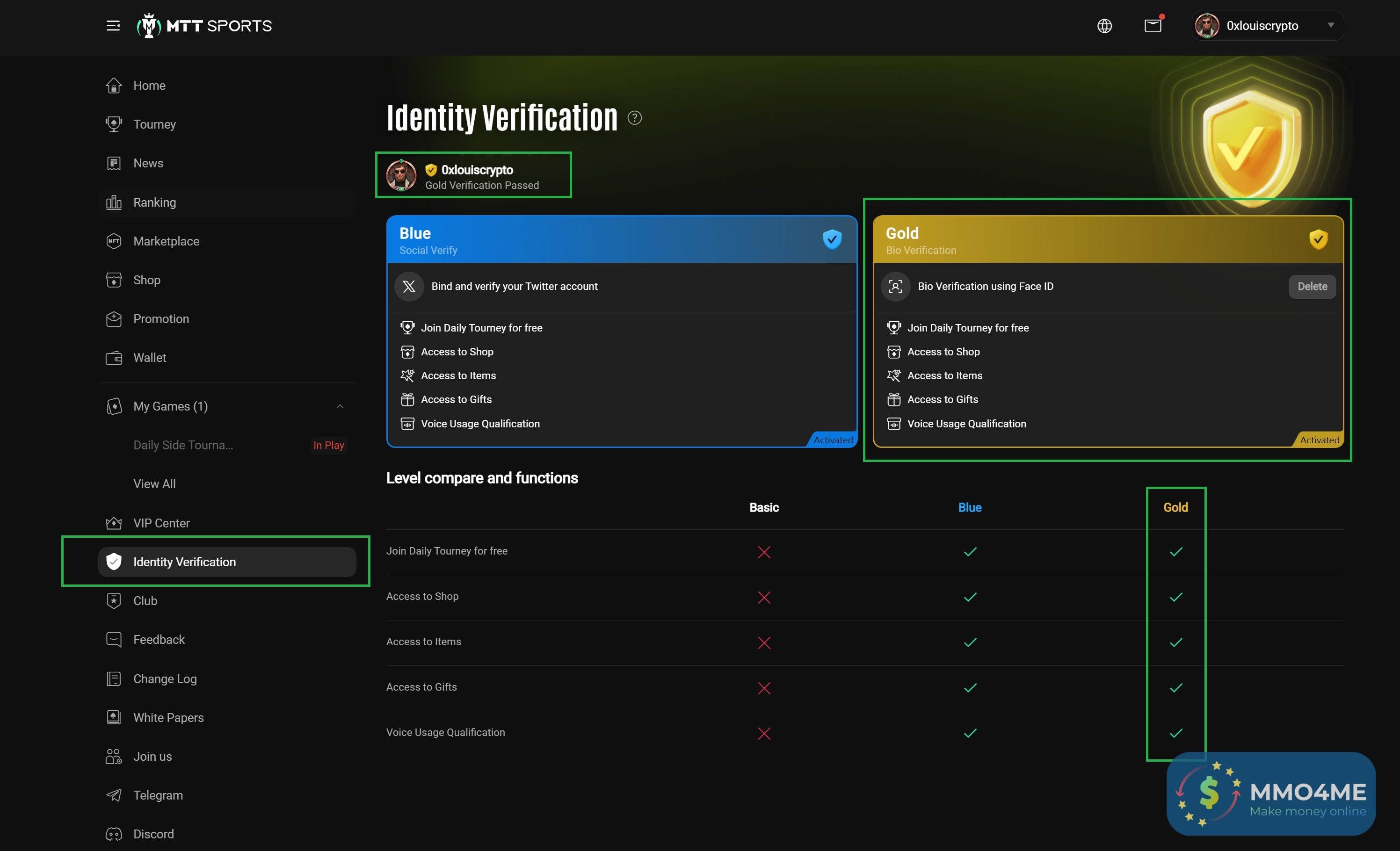Screen dimensions: 1400x851
Task: Click Bio Verification using Face ID text
Action: click(x=986, y=286)
